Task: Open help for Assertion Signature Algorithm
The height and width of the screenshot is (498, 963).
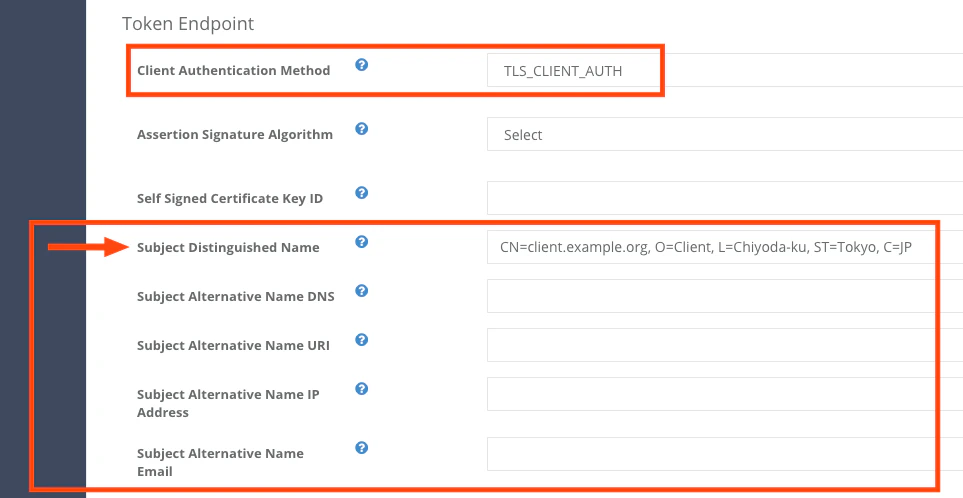Action: click(362, 128)
